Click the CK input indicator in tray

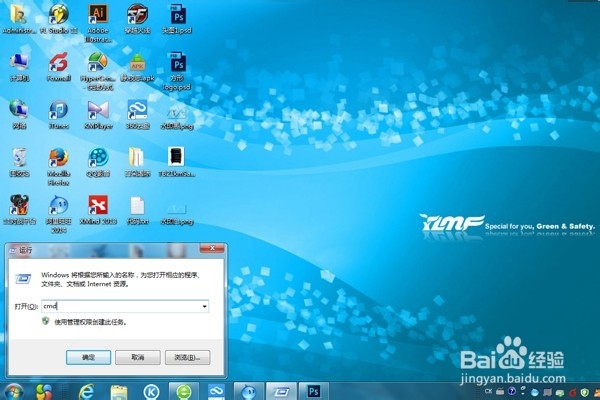point(488,391)
